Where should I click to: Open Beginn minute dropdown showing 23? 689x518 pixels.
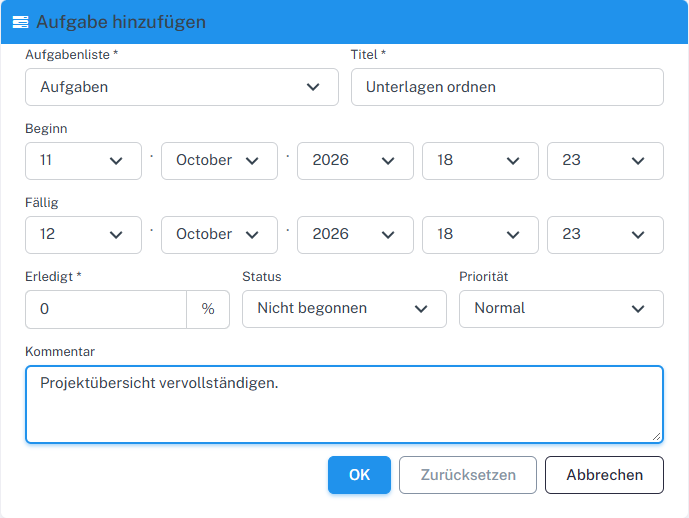605,161
